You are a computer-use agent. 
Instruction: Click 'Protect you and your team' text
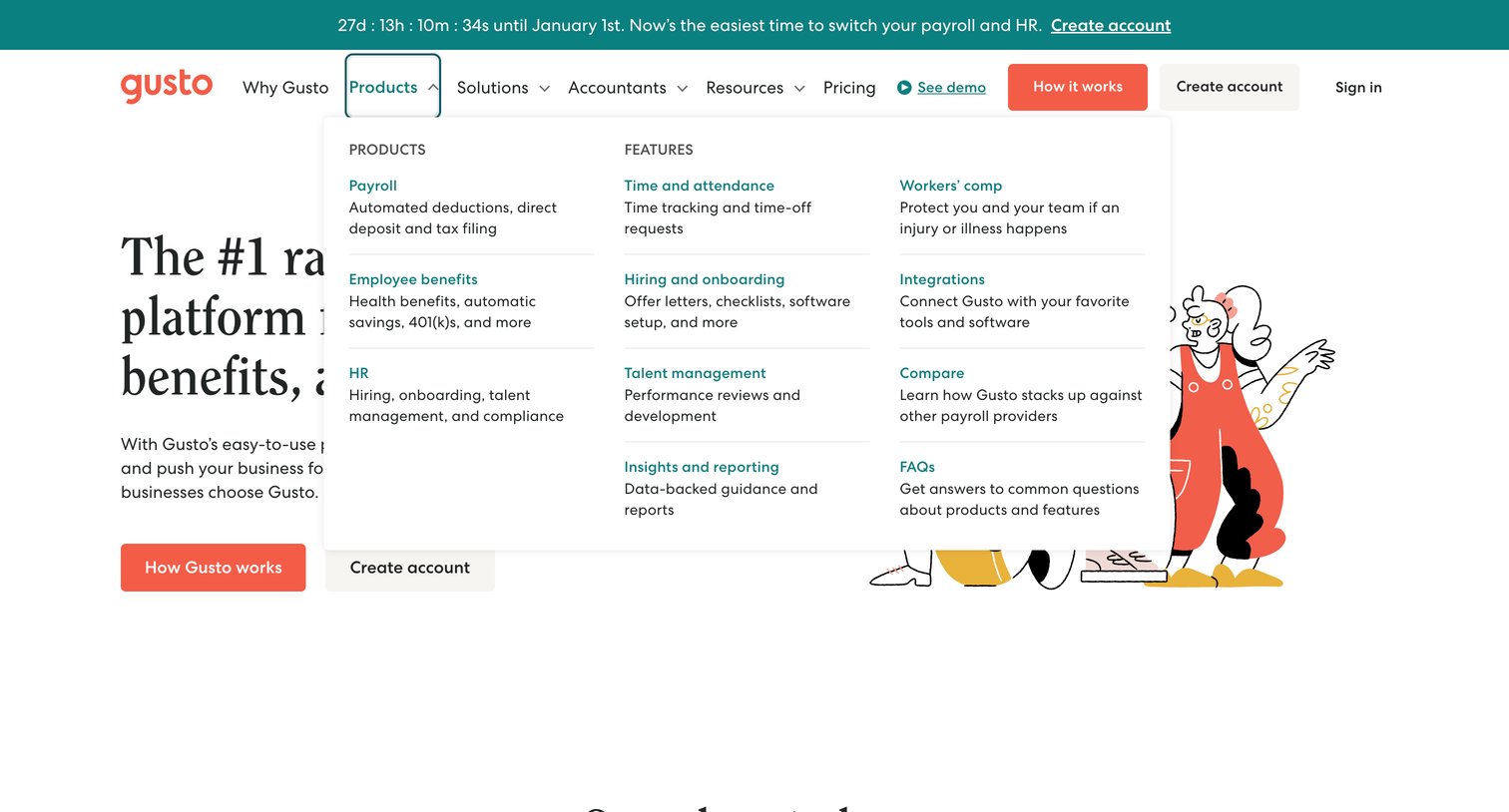pyautogui.click(x=1010, y=218)
